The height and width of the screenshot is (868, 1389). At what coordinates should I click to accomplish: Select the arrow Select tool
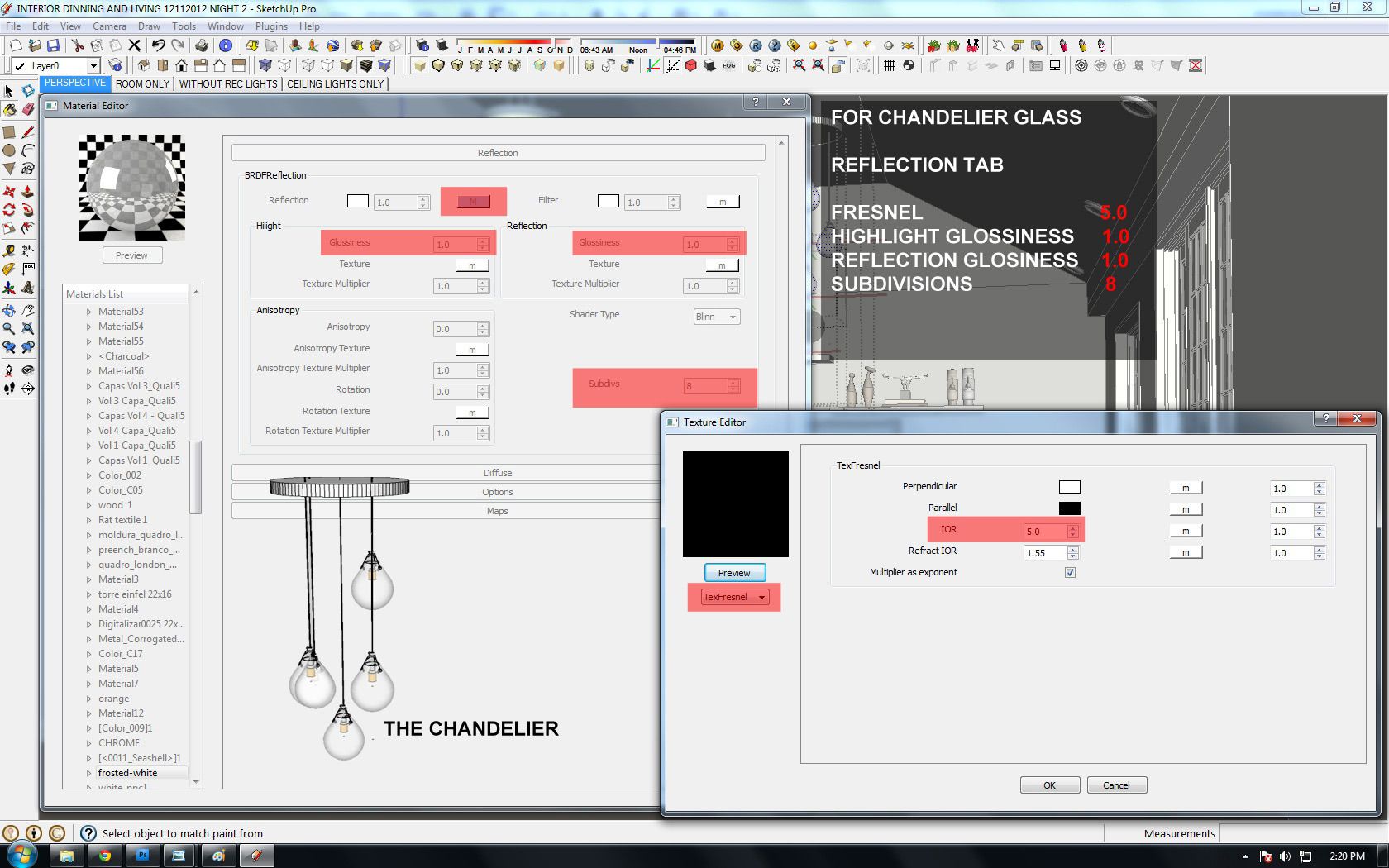[9, 91]
